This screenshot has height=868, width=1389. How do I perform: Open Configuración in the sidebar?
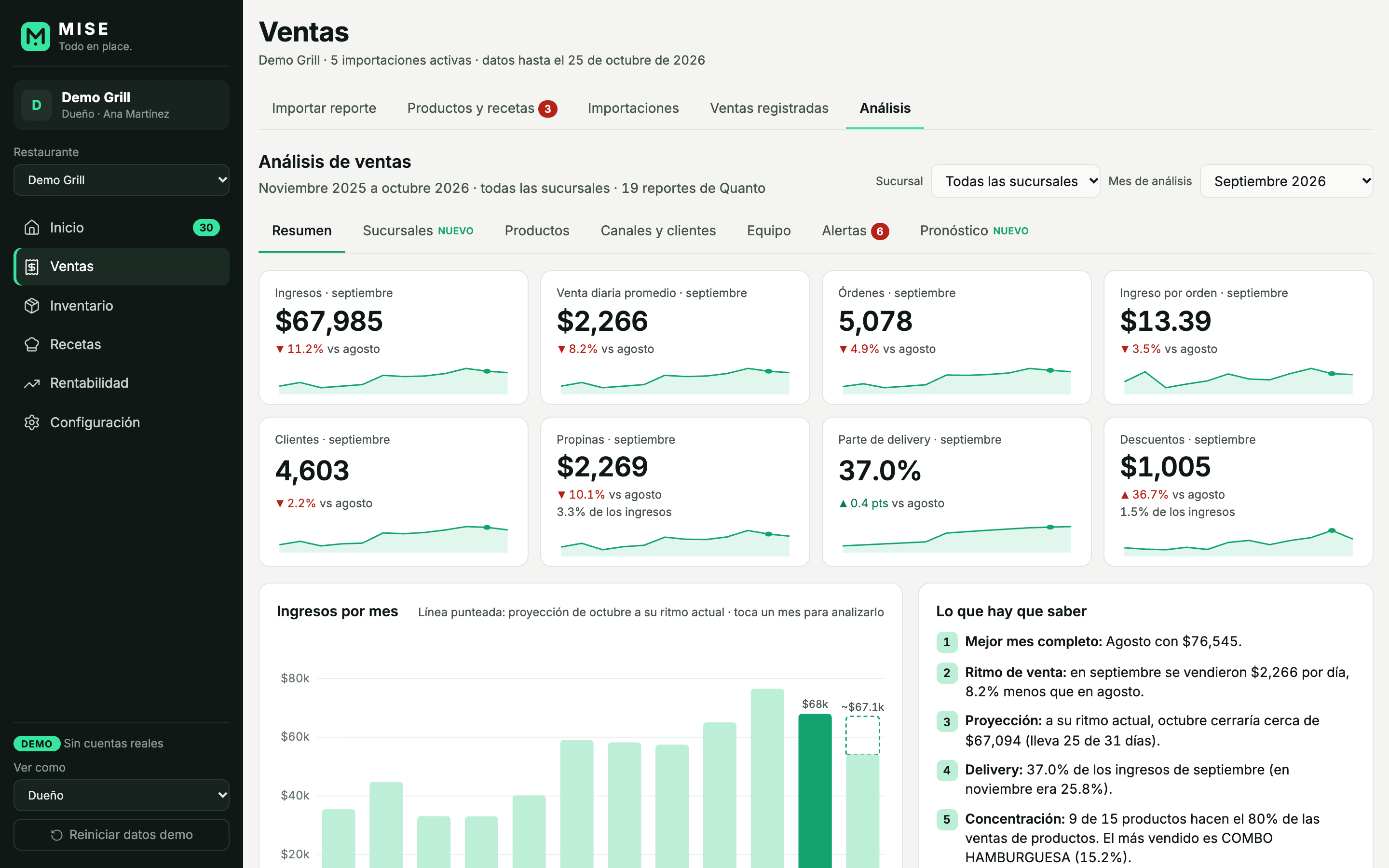tap(122, 422)
